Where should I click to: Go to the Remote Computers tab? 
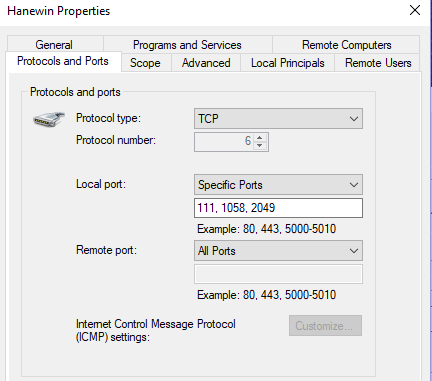click(347, 44)
